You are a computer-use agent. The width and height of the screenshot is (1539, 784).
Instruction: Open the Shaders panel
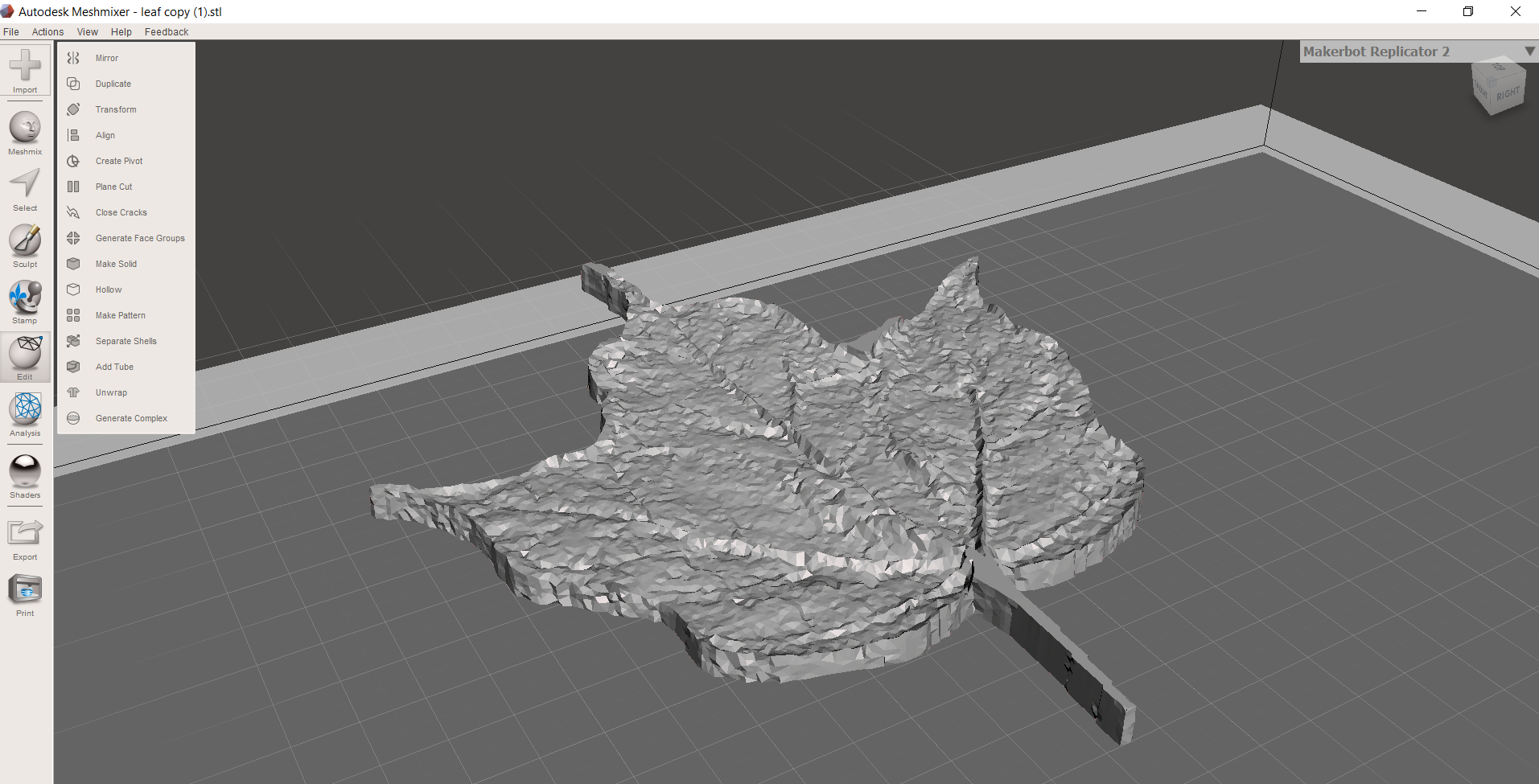click(x=24, y=474)
